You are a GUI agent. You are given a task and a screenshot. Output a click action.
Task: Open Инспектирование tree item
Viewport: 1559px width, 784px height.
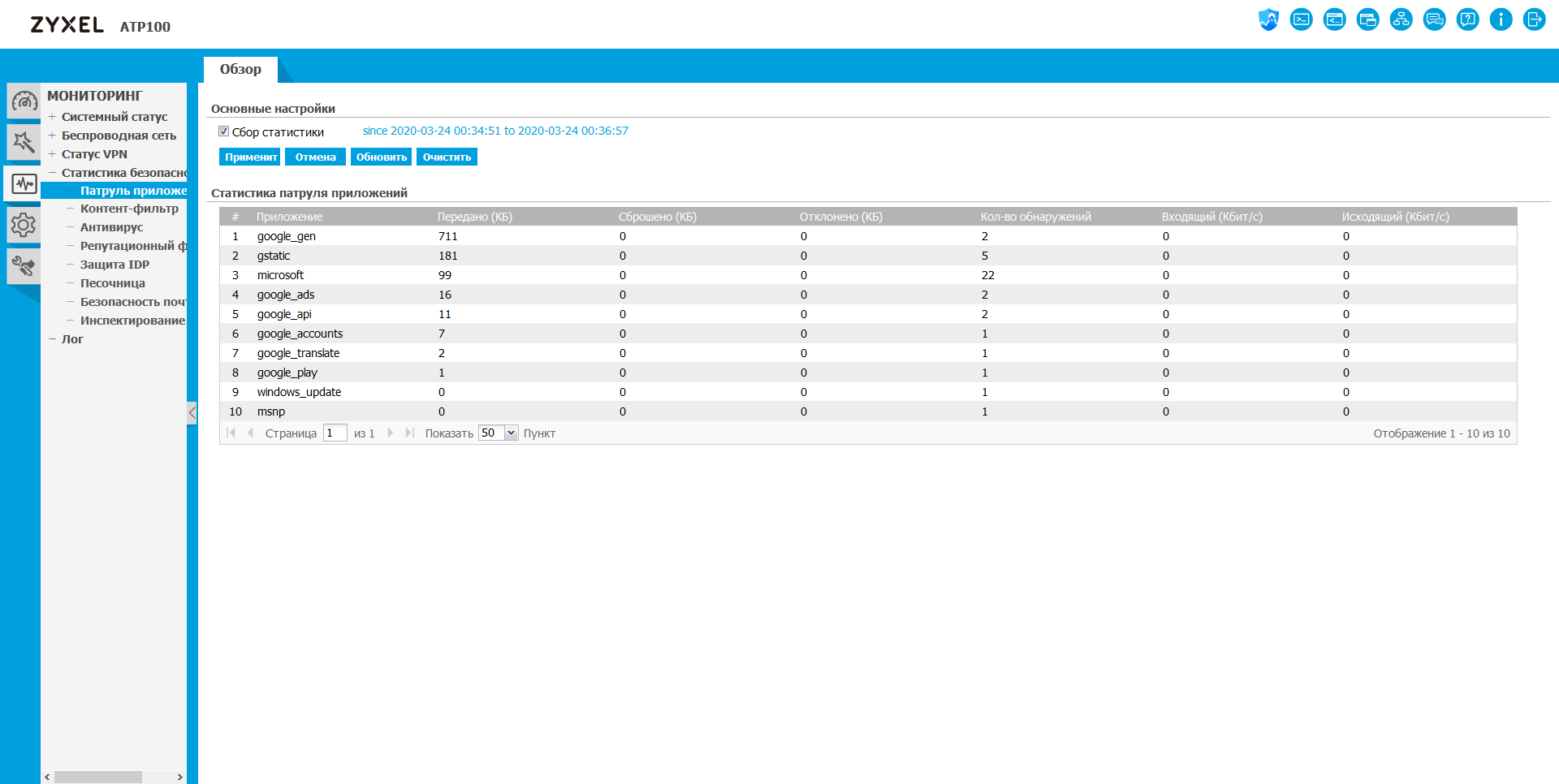[x=133, y=321]
